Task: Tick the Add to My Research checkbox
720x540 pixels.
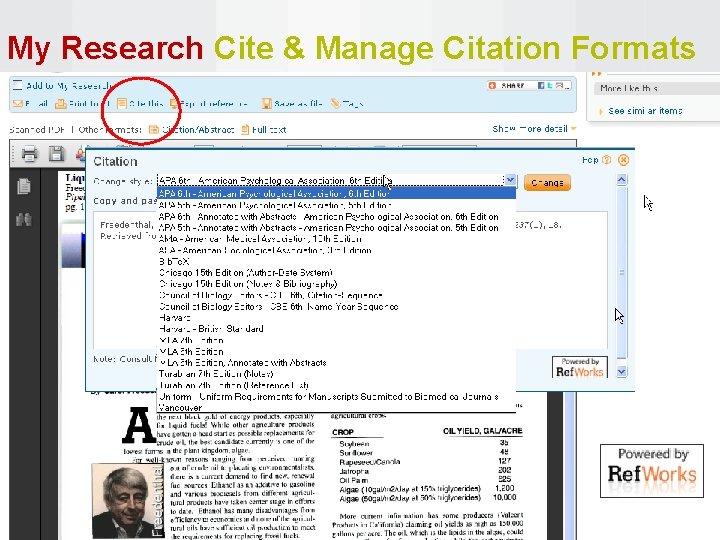Action: tap(17, 85)
